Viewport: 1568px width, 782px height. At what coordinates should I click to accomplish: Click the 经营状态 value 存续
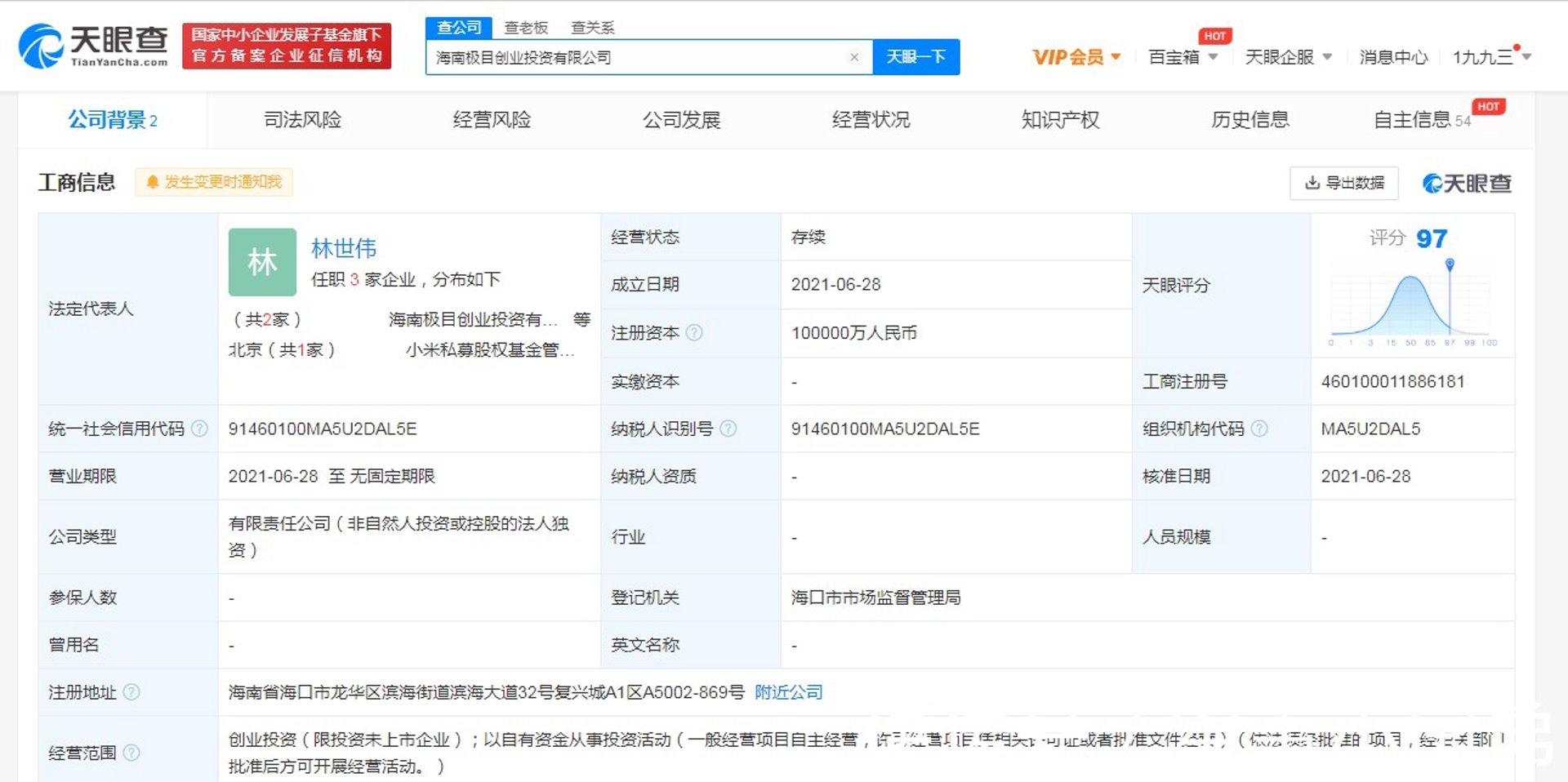(x=808, y=237)
